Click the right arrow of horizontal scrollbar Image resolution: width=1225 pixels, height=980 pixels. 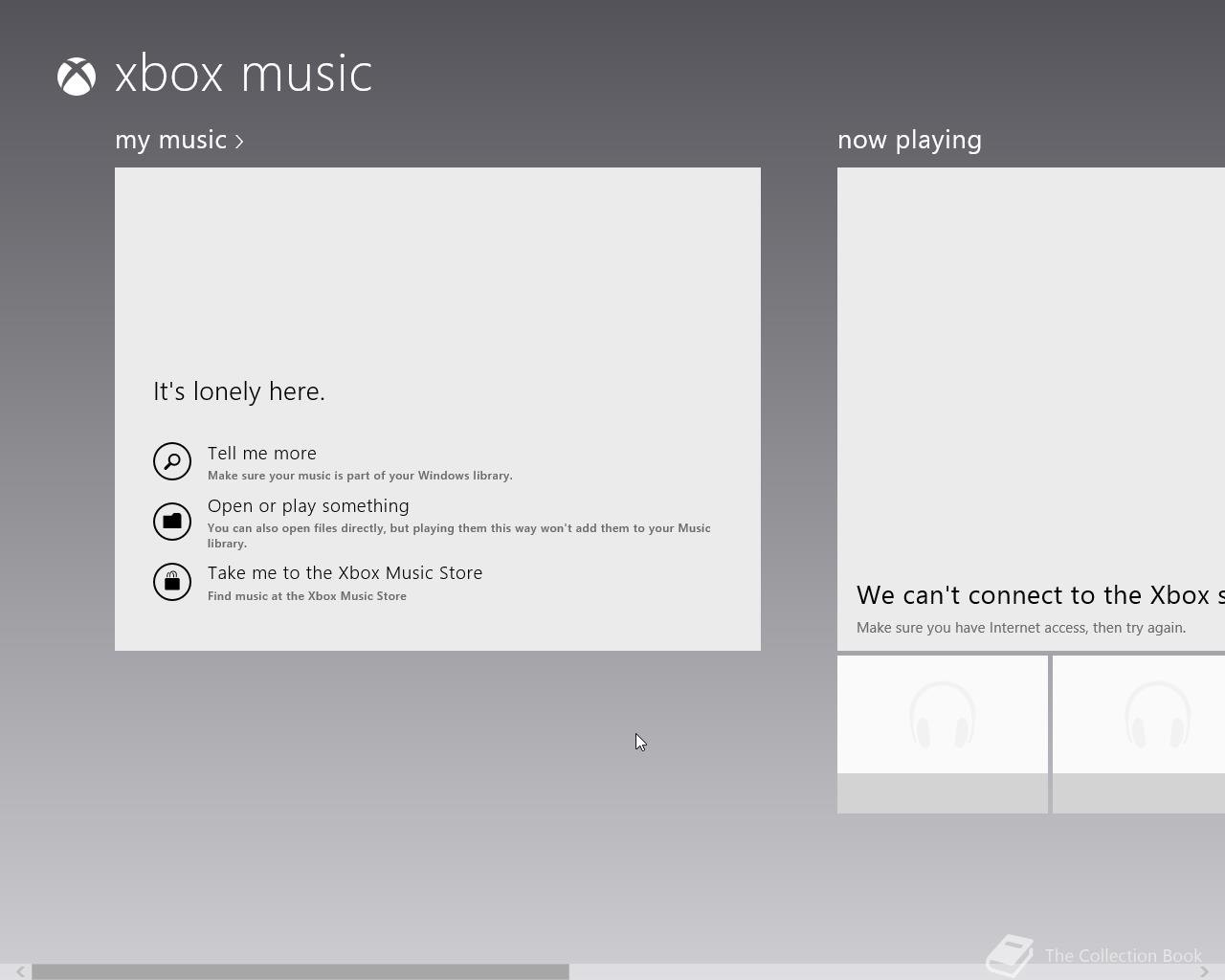[x=1204, y=971]
